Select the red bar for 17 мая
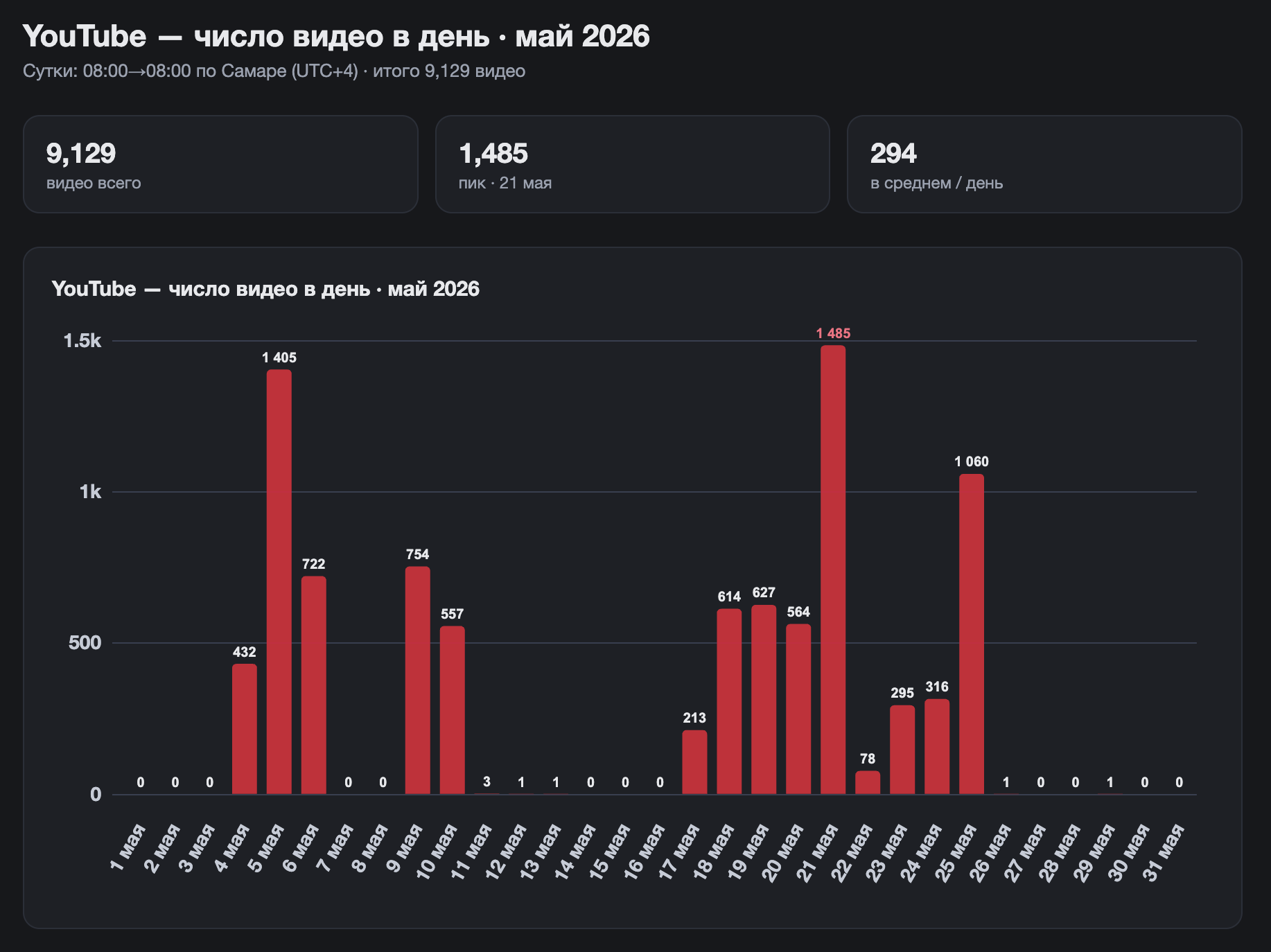This screenshot has height=952, width=1271. pyautogui.click(x=694, y=762)
